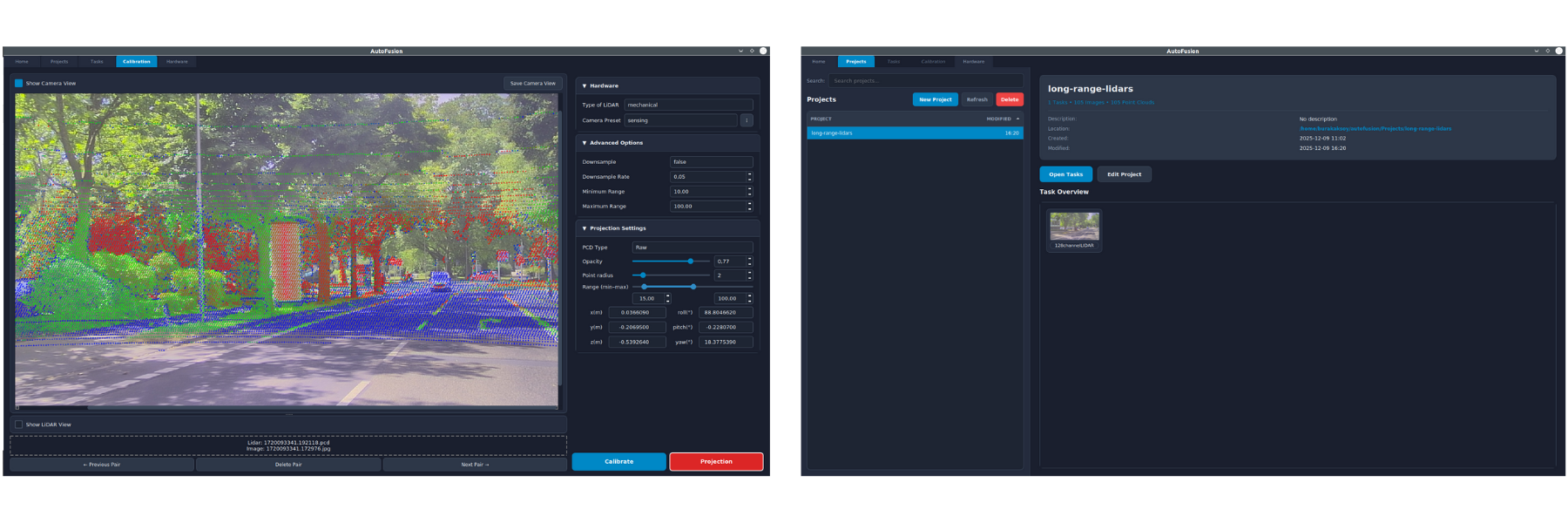Click the New Project button
The image size is (1568, 523).
coord(935,99)
